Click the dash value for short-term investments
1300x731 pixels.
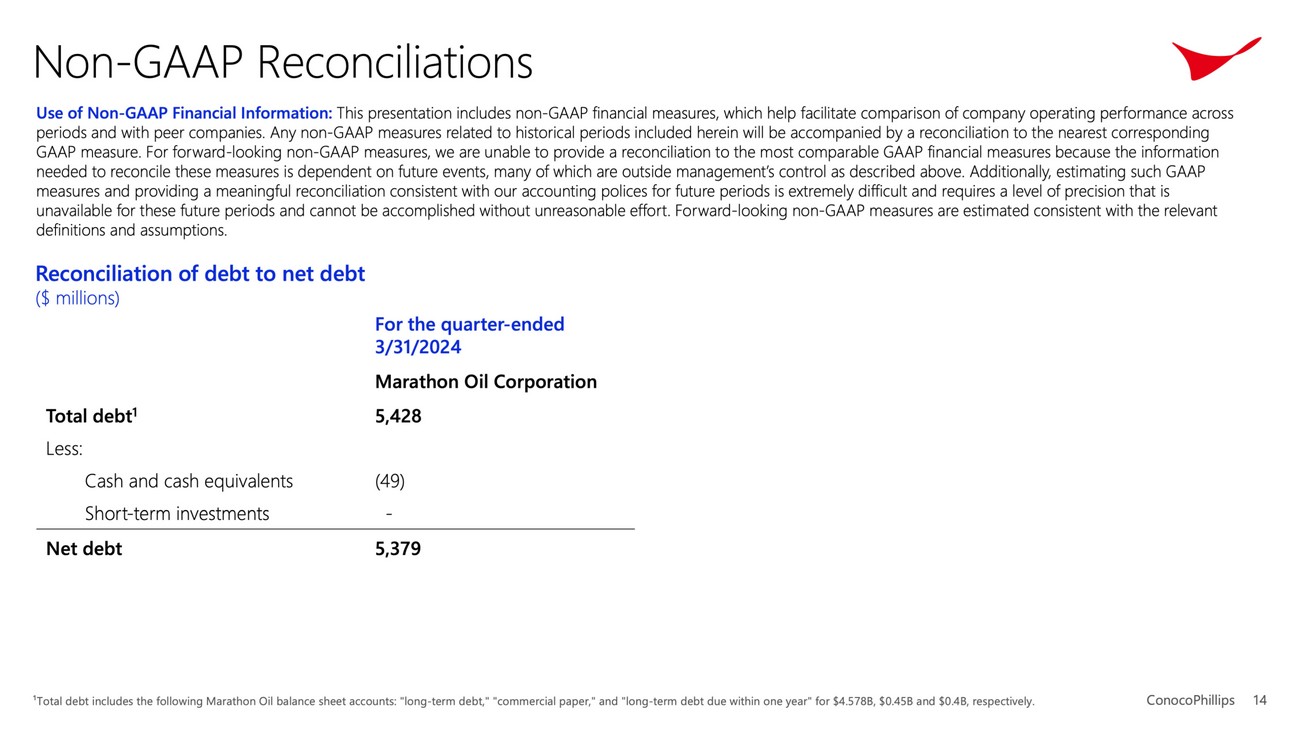(388, 514)
